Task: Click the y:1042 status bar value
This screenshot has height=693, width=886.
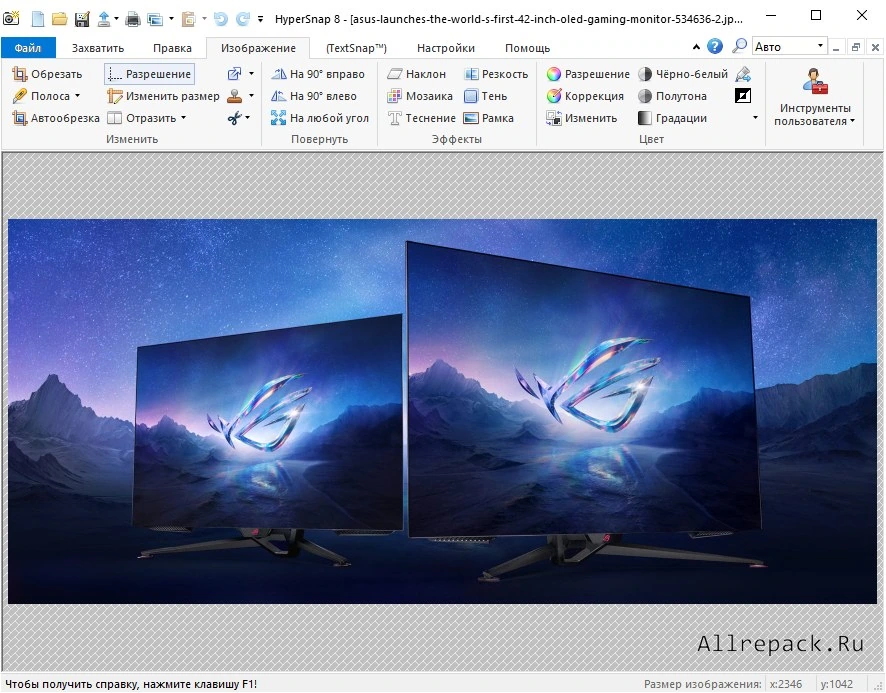Action: click(837, 684)
